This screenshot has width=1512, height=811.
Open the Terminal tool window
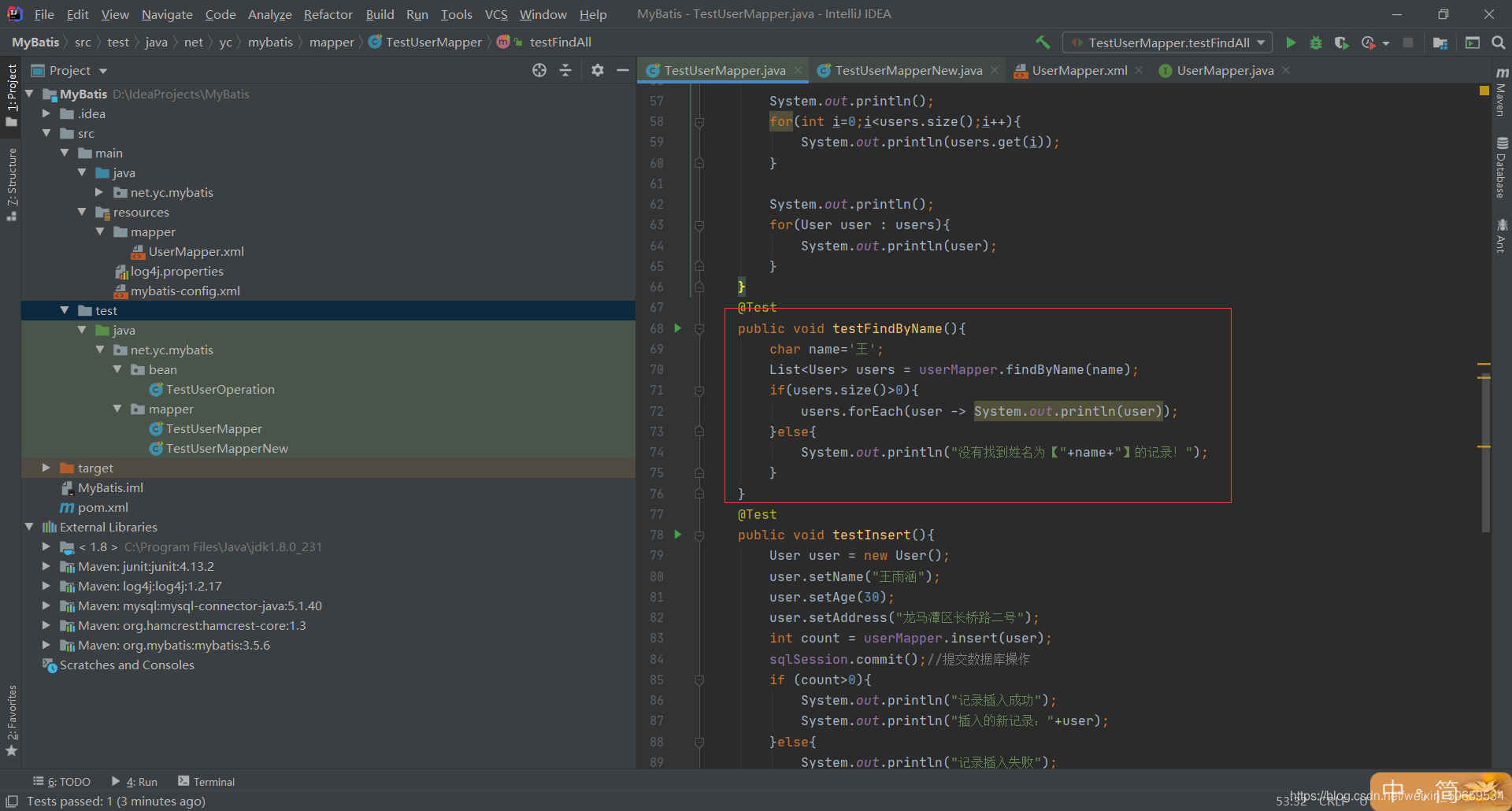click(x=206, y=781)
